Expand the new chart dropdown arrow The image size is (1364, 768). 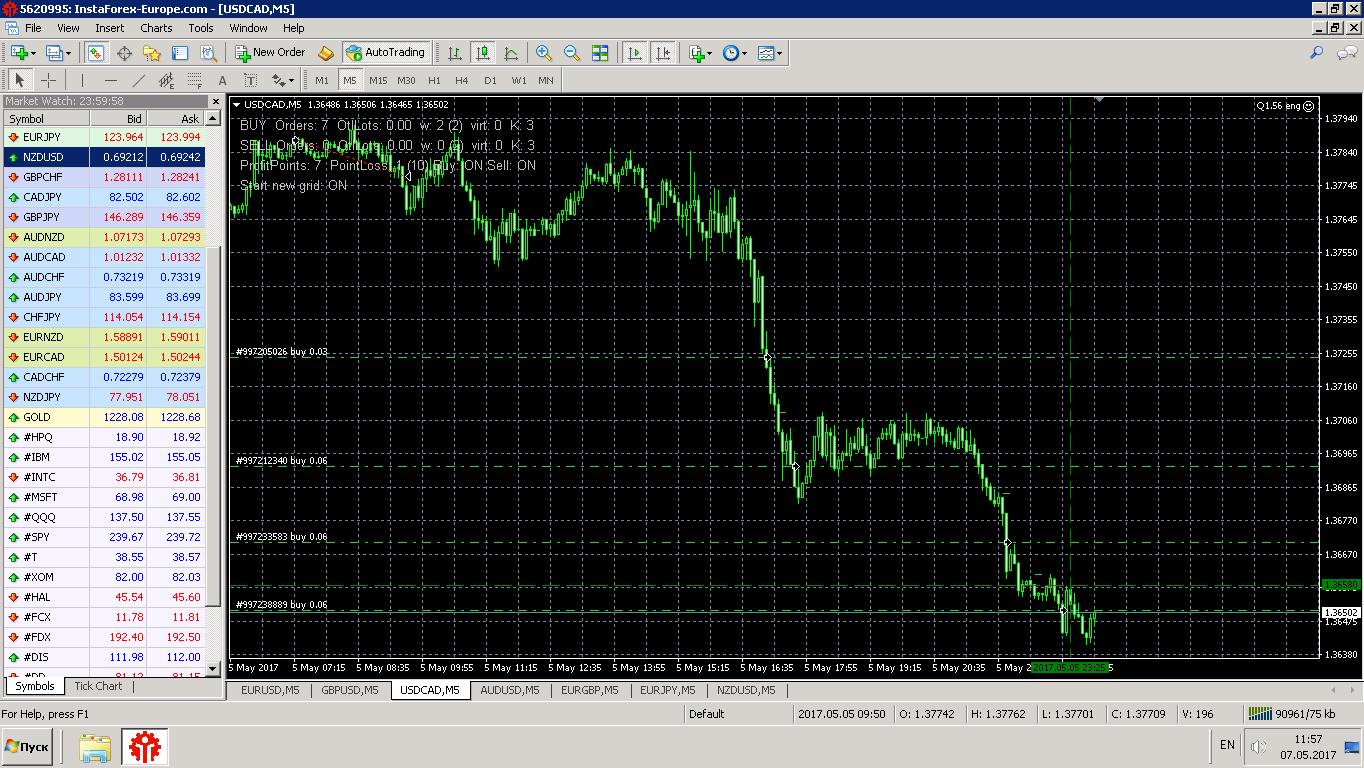pyautogui.click(x=33, y=53)
